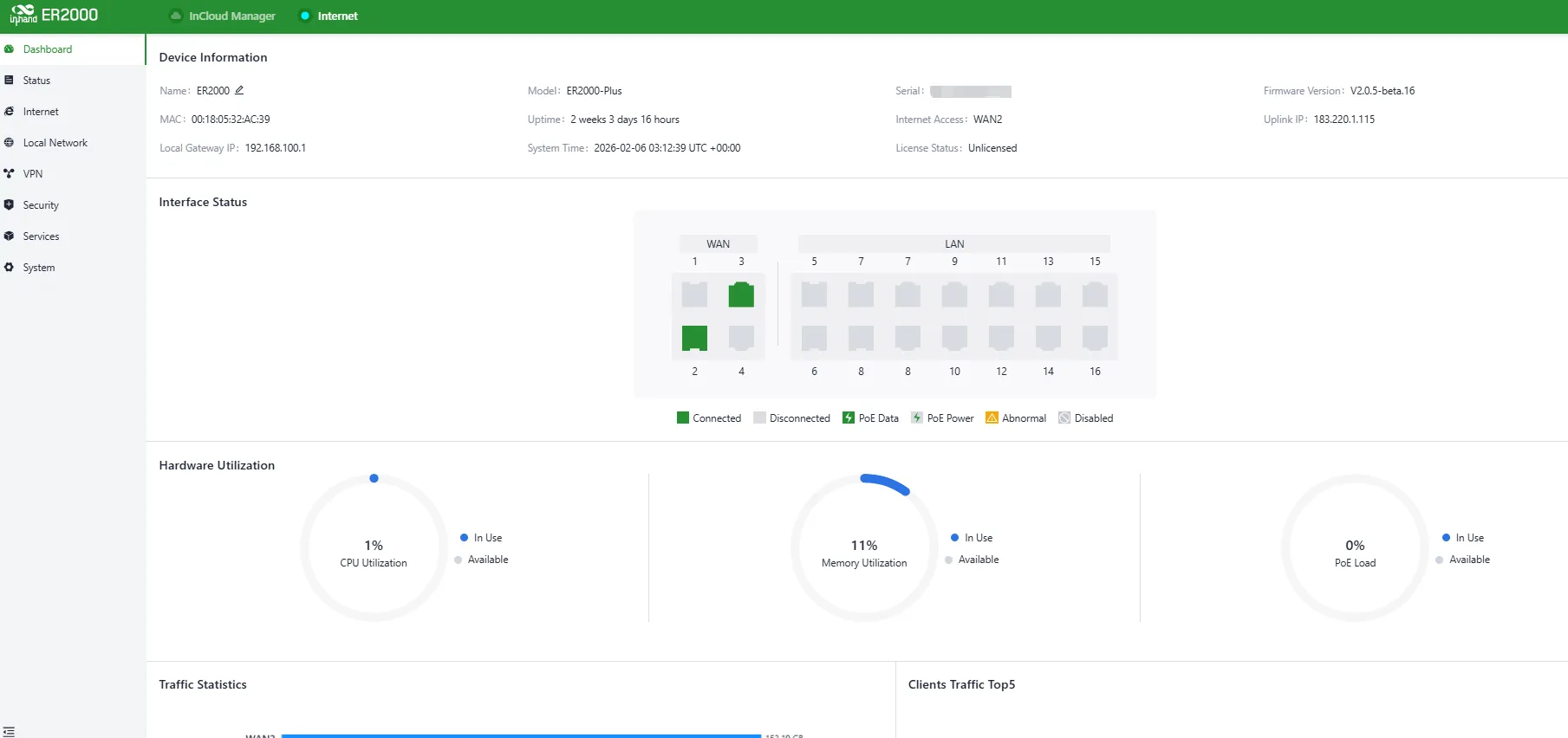The width and height of the screenshot is (1568, 738).
Task: Open the Dashboard sidebar item
Action: pyautogui.click(x=73, y=49)
